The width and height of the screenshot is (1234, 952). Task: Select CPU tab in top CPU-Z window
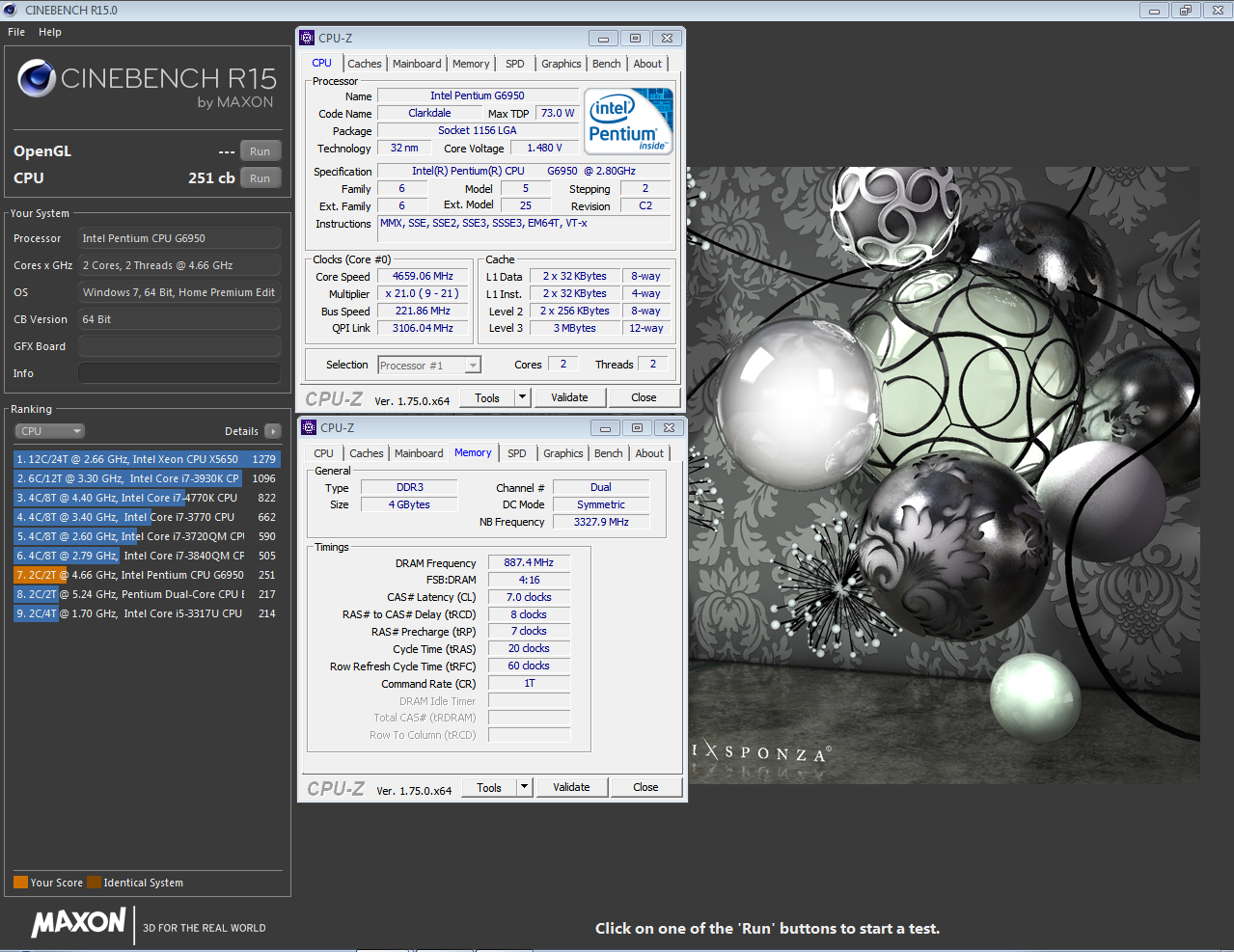(x=322, y=64)
